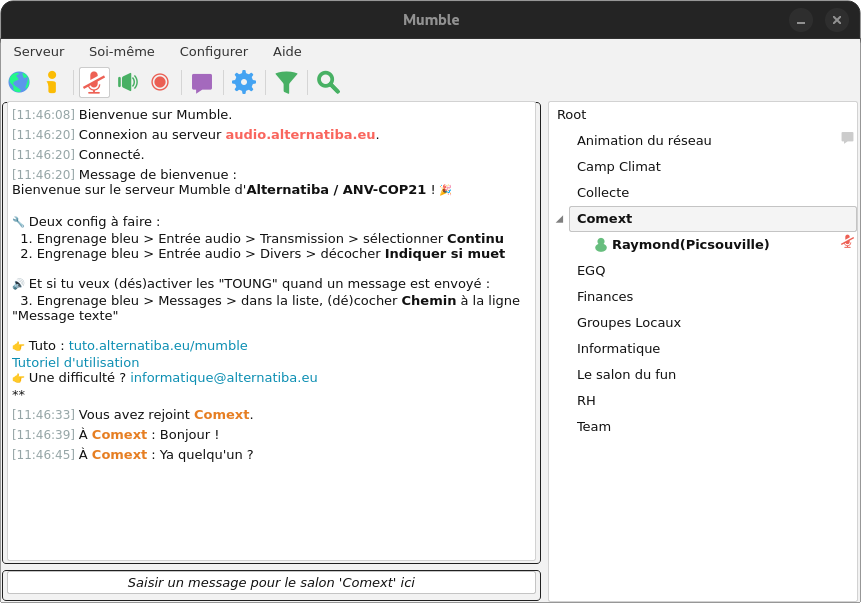Image resolution: width=861 pixels, height=603 pixels.
Task: Click the purple chat bubble icon
Action: [202, 82]
